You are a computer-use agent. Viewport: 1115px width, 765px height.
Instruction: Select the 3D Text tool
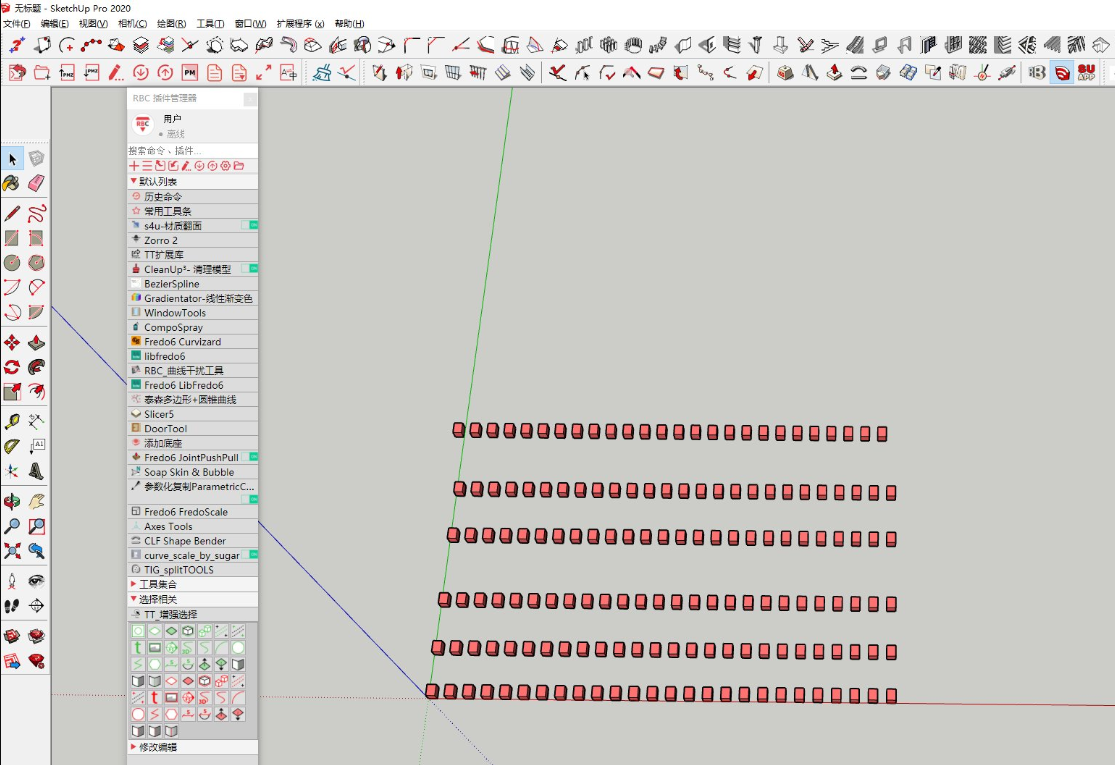(36, 471)
